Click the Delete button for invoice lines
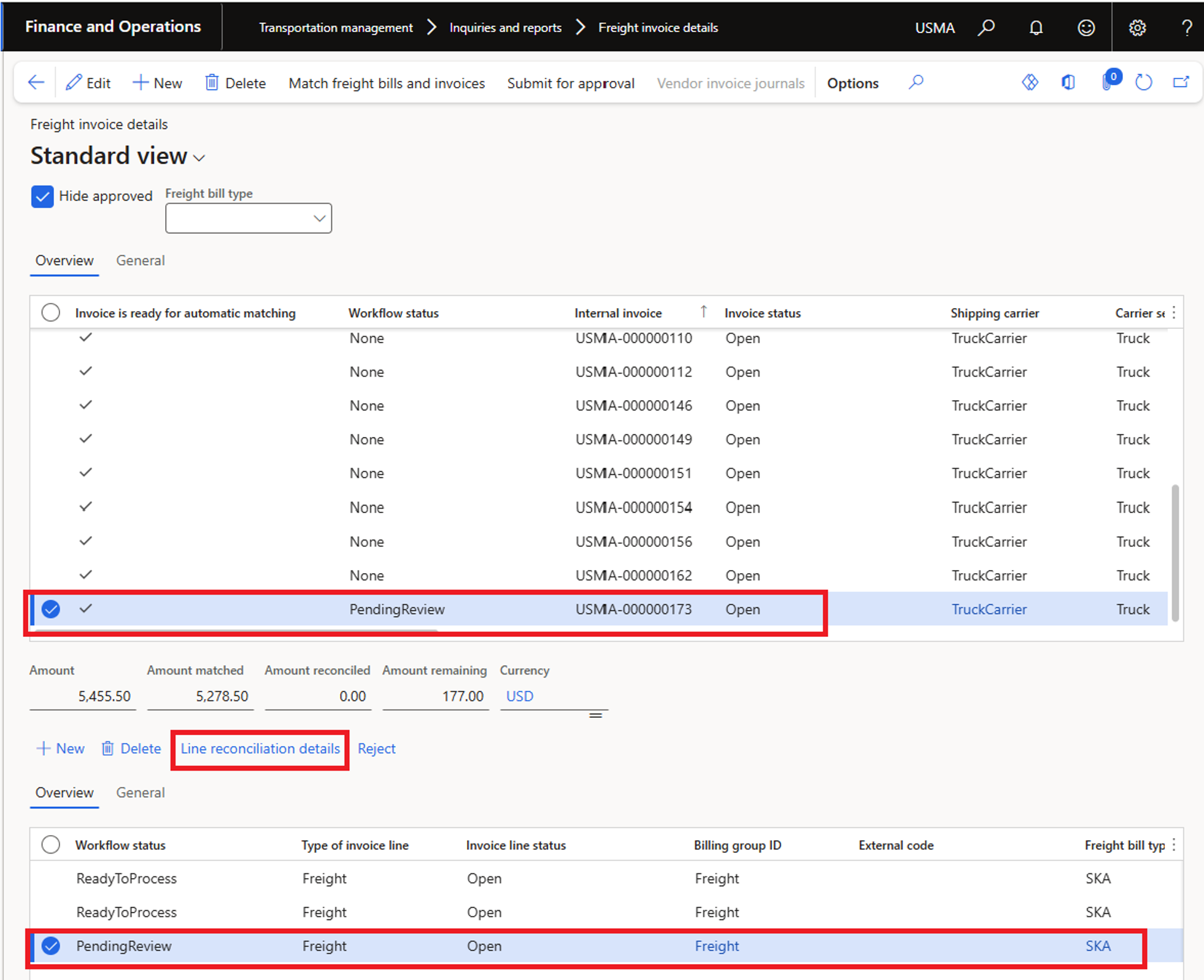The image size is (1204, 980). tap(131, 749)
